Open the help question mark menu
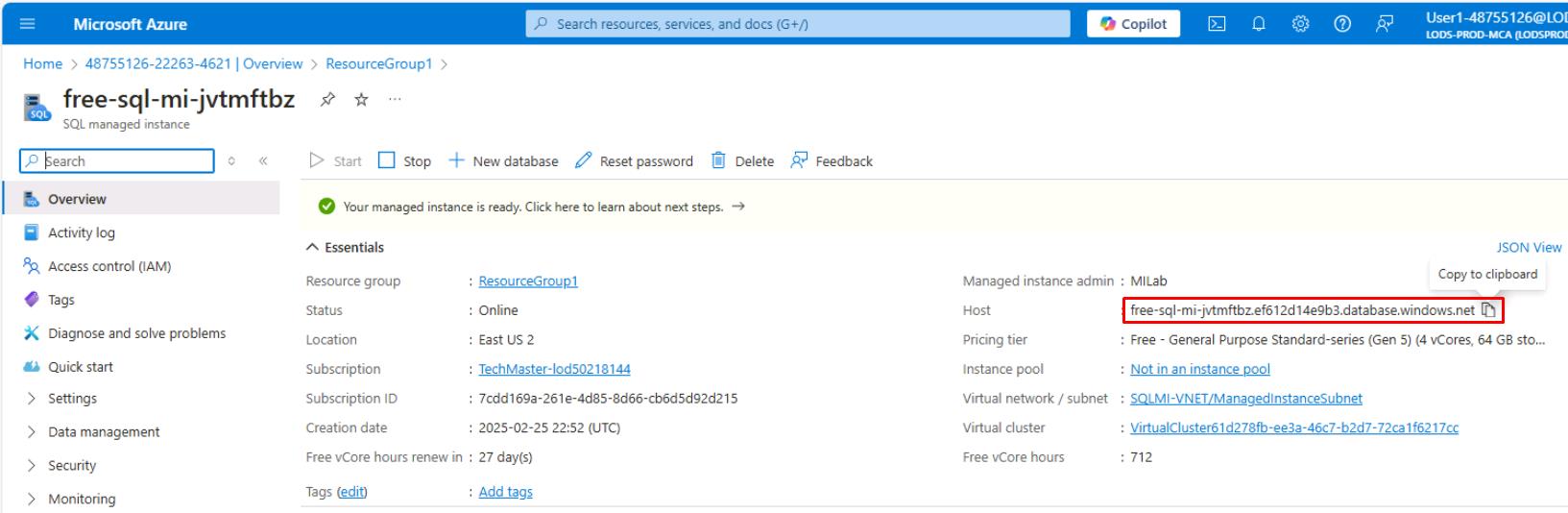The image size is (1568, 513). (x=1342, y=24)
